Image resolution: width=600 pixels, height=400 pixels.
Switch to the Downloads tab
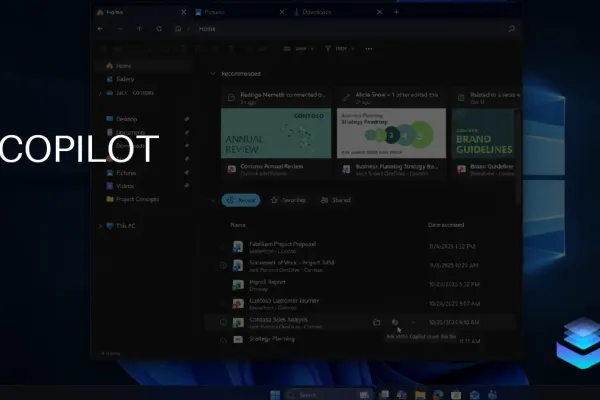click(x=337, y=12)
